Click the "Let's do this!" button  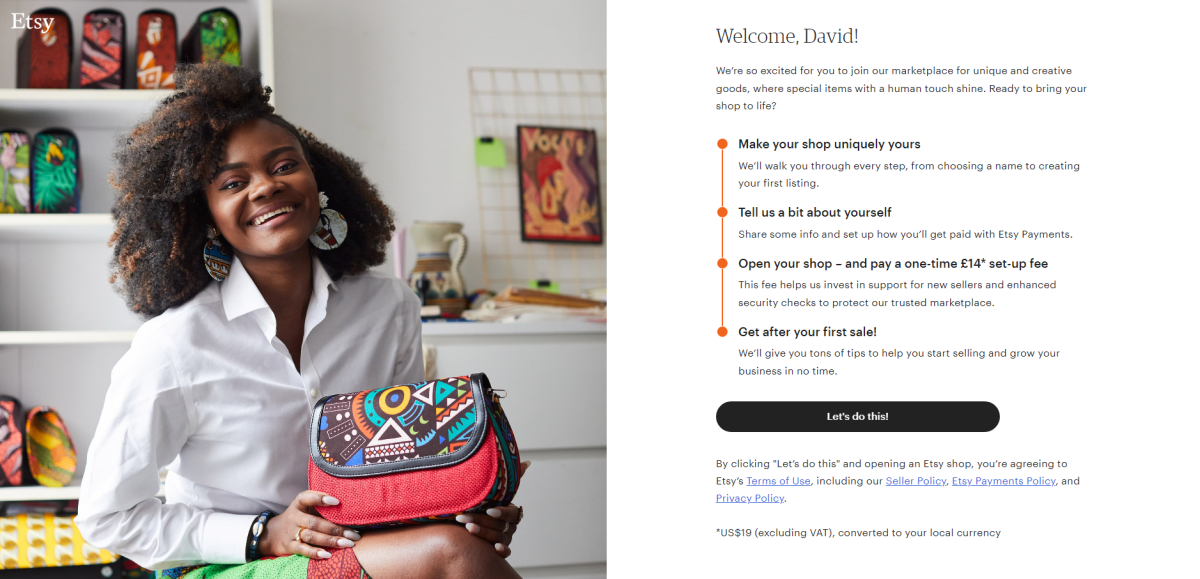click(x=857, y=416)
